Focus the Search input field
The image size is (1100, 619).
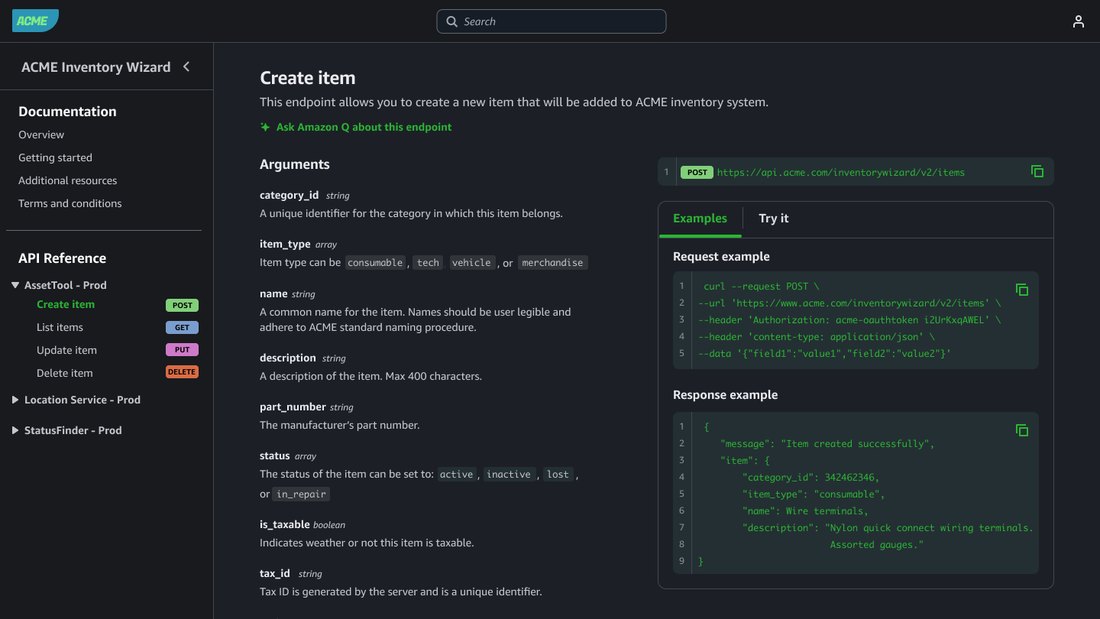(551, 22)
